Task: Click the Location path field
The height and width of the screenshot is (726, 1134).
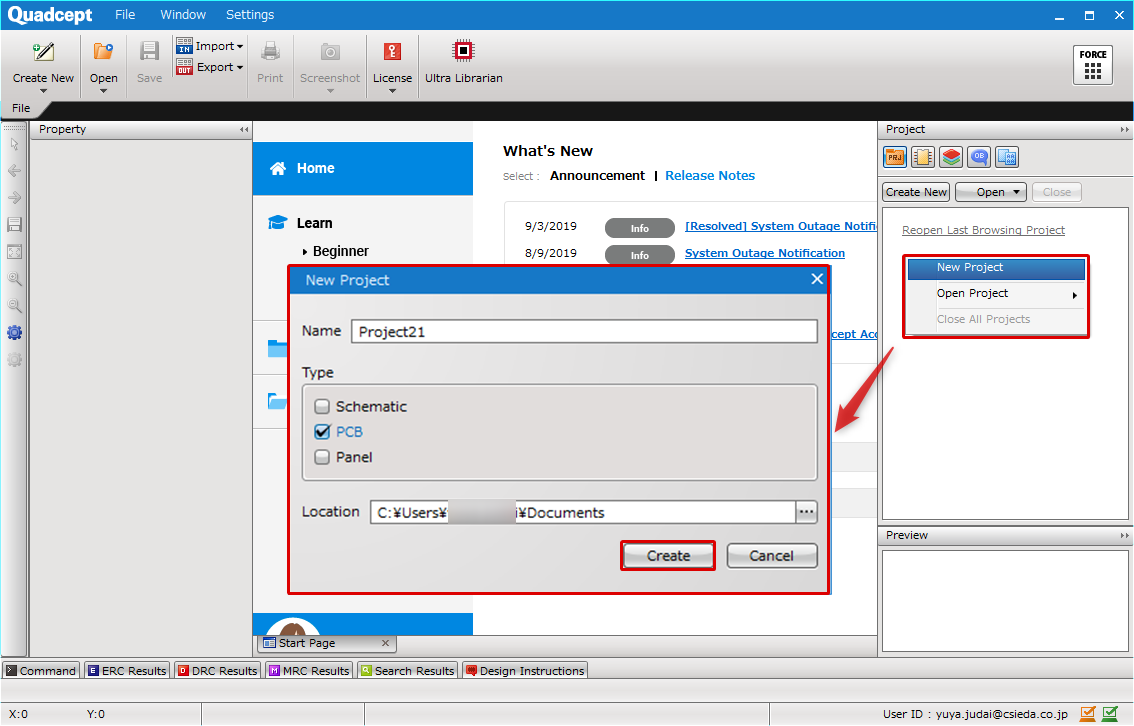Action: coord(583,513)
